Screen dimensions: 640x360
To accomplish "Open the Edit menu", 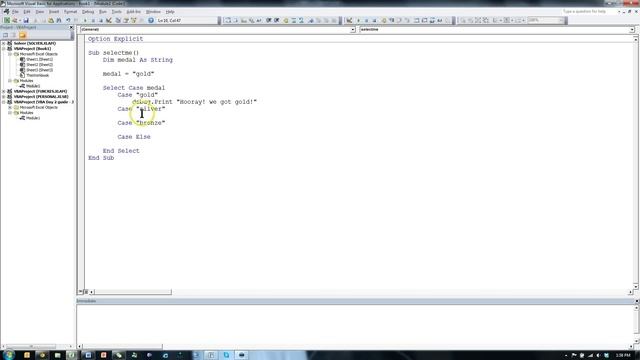I will 27,12.
